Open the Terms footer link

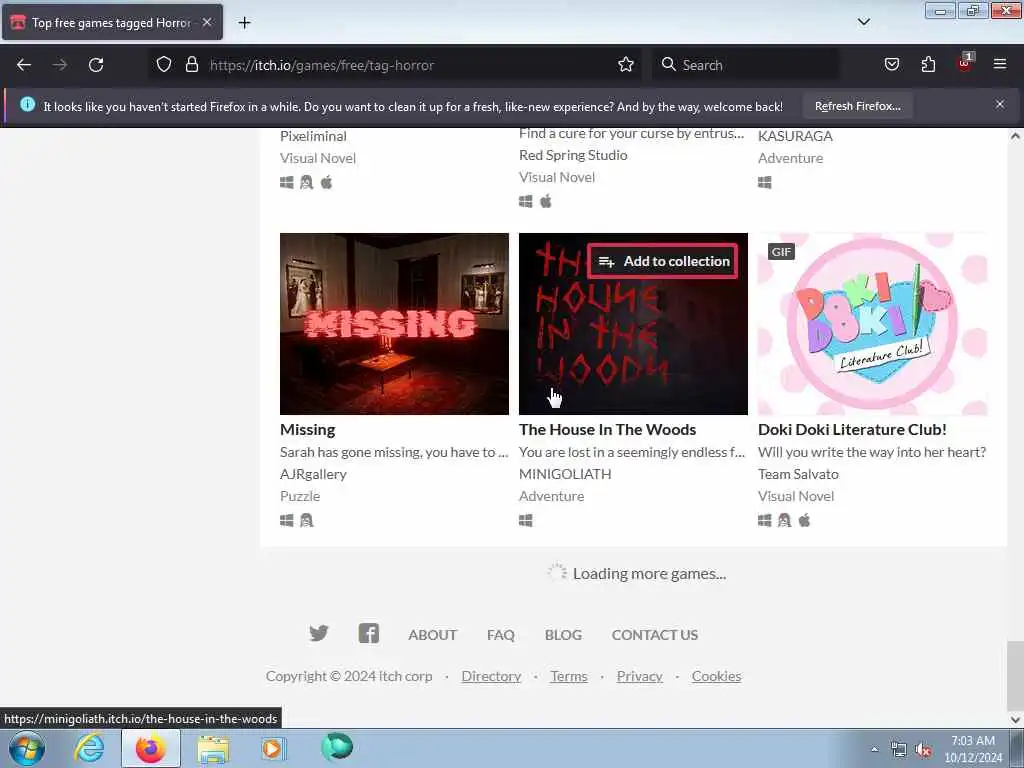(569, 677)
